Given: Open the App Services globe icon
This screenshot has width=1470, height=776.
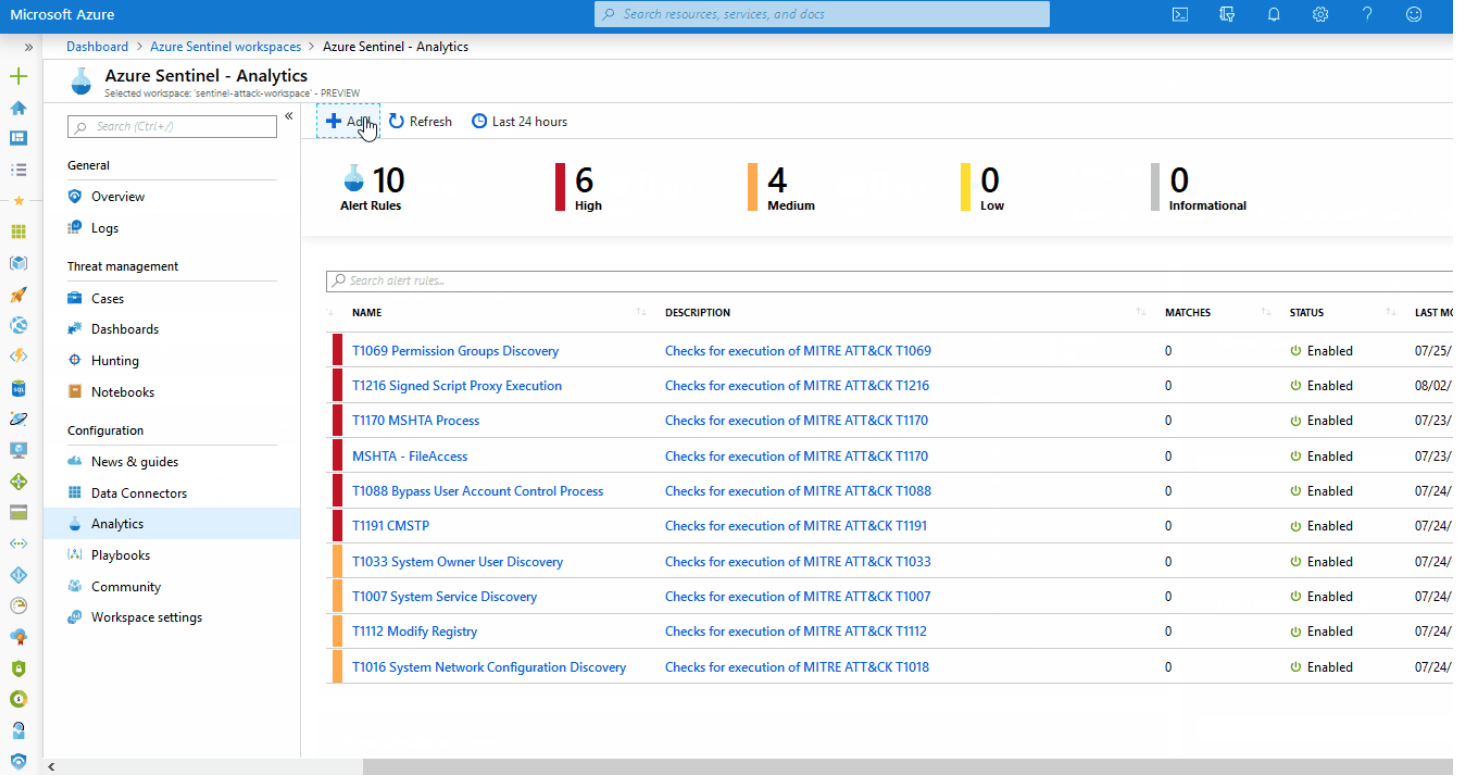Looking at the screenshot, I should tap(18, 325).
